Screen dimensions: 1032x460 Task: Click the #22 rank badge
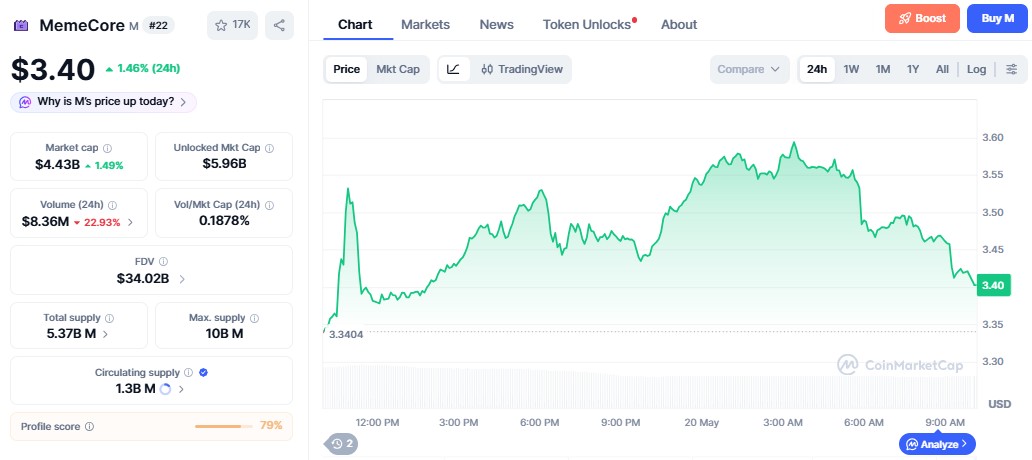(158, 25)
